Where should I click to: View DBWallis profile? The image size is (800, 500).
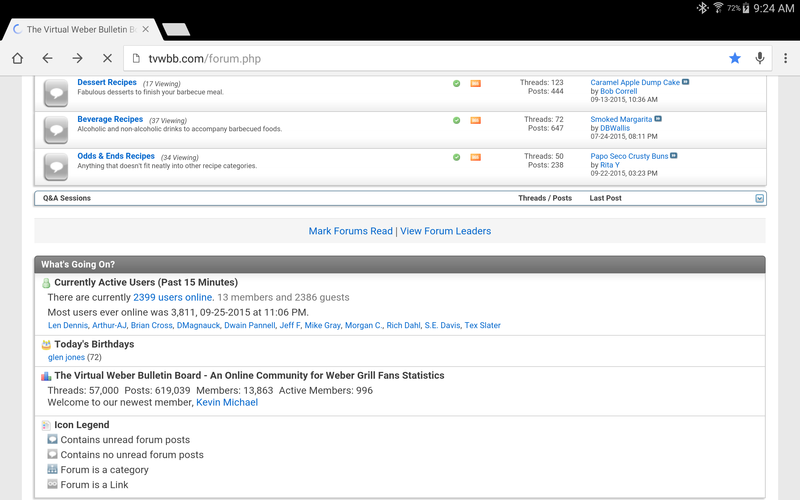pos(615,128)
